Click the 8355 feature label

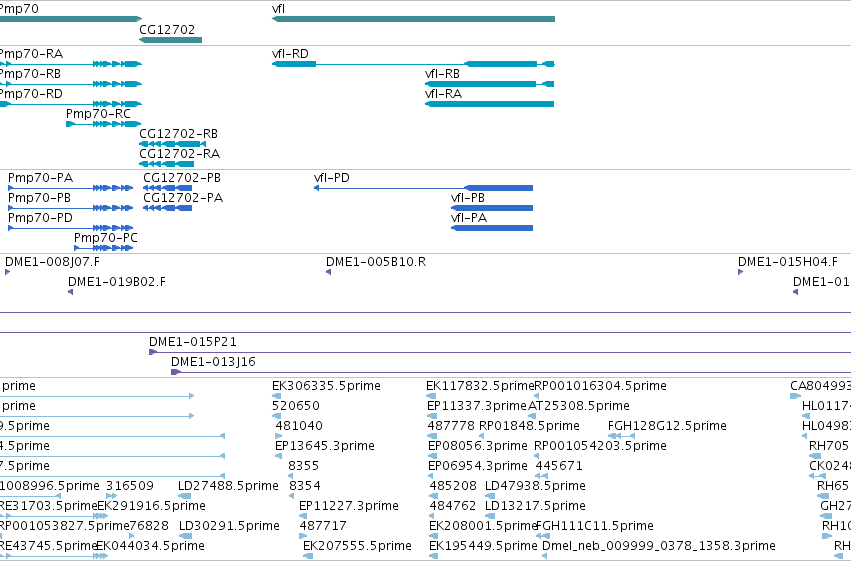pyautogui.click(x=304, y=466)
